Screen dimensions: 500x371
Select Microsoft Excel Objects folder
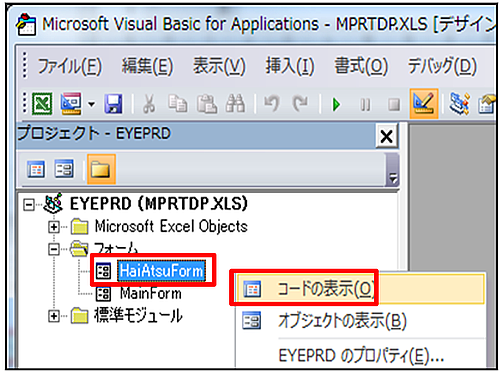[x=171, y=226]
